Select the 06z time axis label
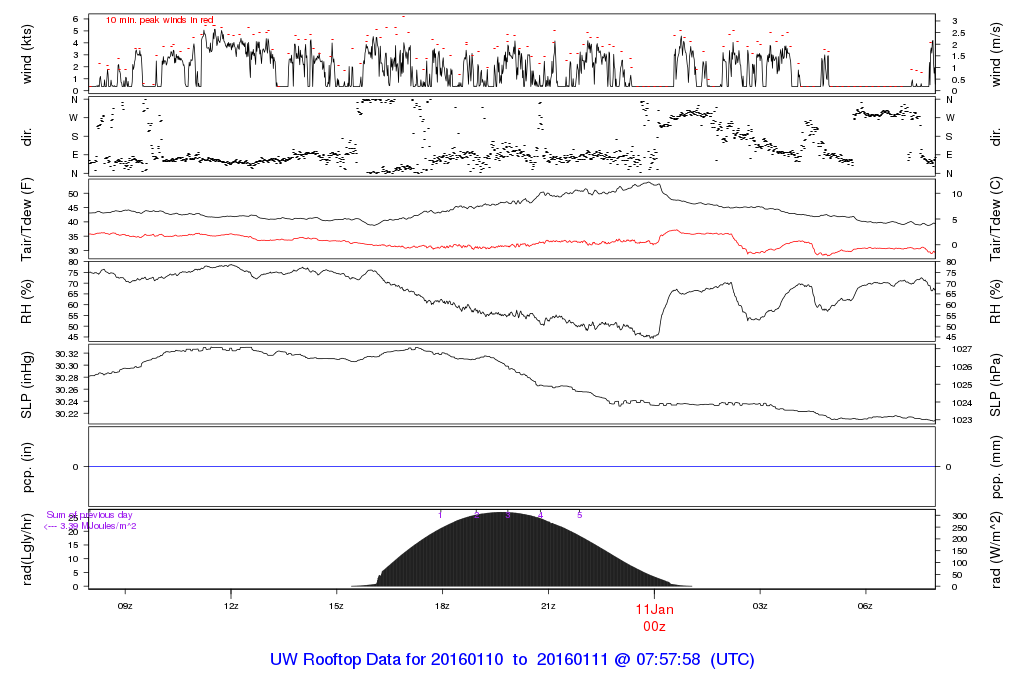 click(x=866, y=606)
